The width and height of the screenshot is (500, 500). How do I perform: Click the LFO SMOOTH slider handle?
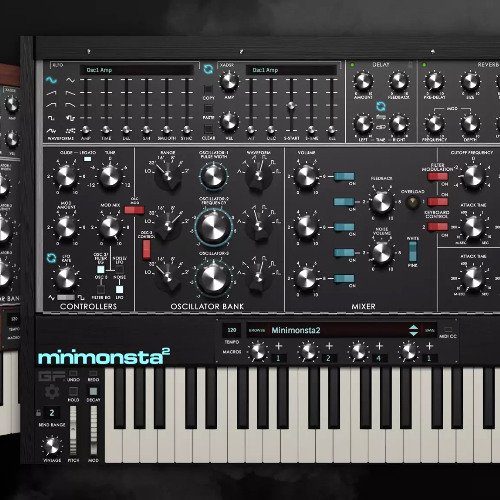tap(167, 129)
